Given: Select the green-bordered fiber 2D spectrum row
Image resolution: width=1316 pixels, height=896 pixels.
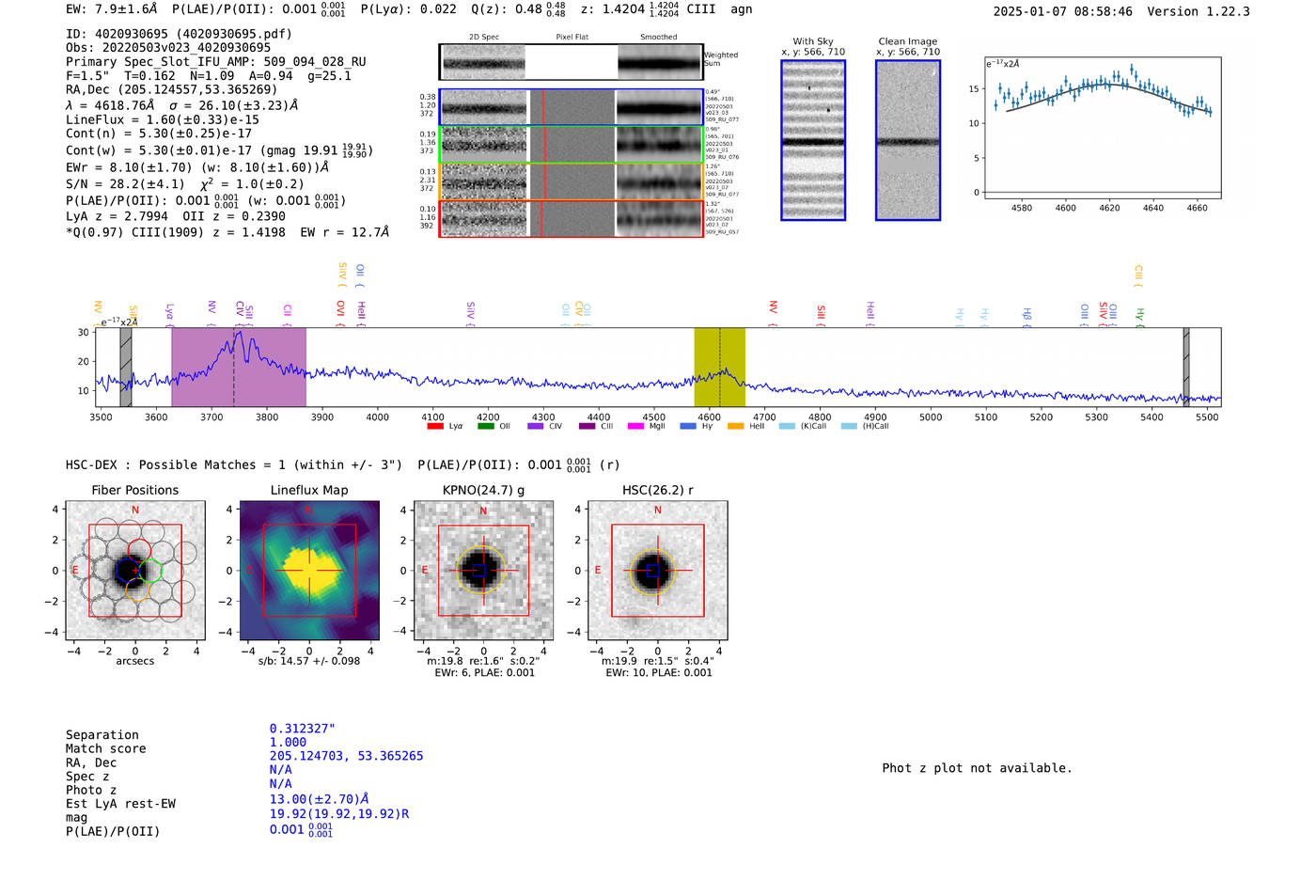Looking at the screenshot, I should coord(571,145).
